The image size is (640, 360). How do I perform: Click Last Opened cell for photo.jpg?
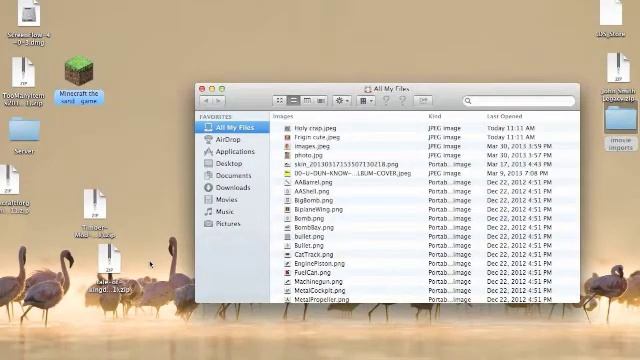519,155
